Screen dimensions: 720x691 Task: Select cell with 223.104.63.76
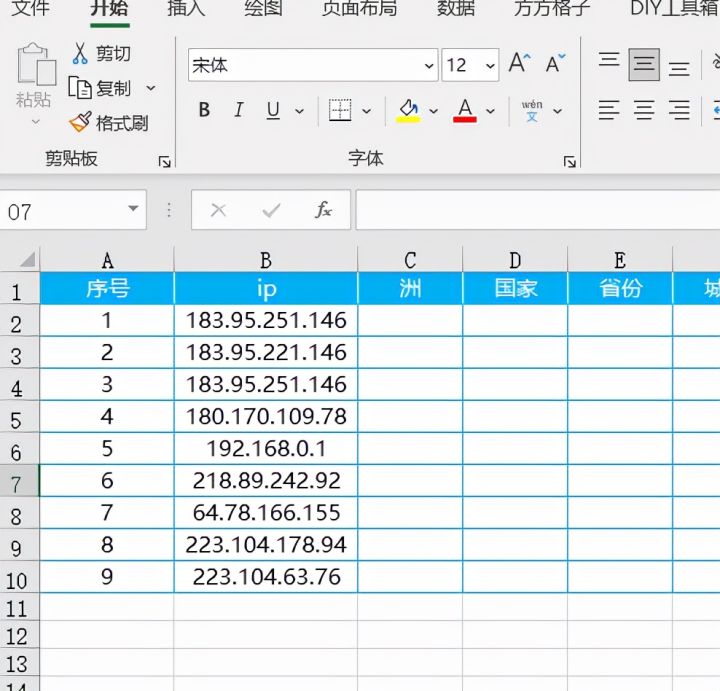coord(266,577)
